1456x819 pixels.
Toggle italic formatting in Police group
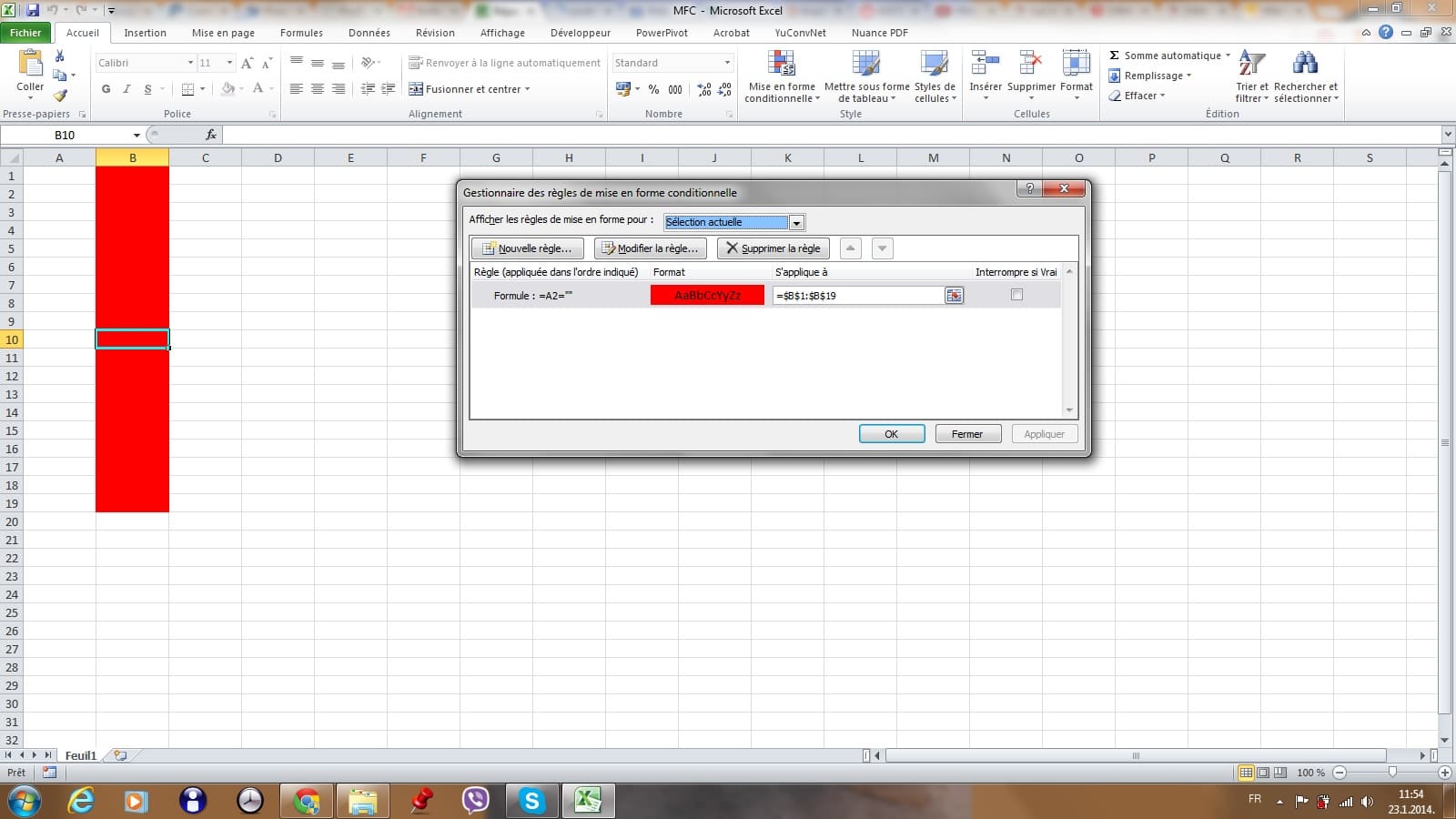point(126,89)
